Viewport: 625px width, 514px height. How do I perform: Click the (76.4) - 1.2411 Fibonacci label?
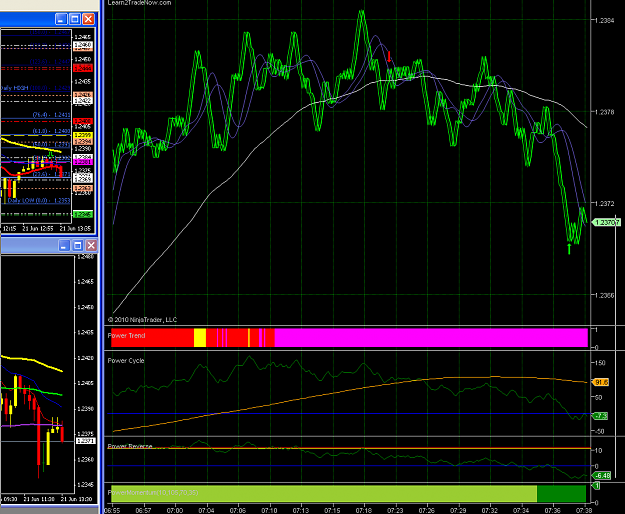pyautogui.click(x=51, y=115)
